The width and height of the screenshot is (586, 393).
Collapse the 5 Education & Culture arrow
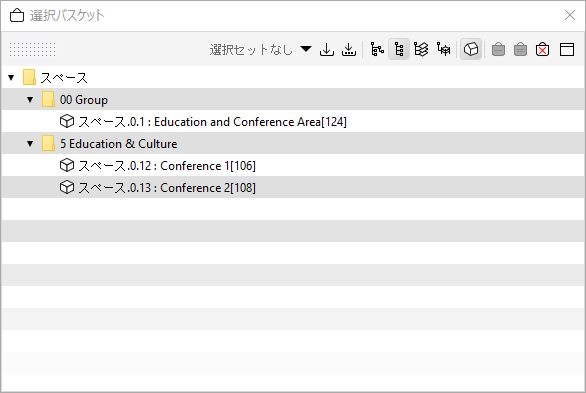(x=30, y=144)
